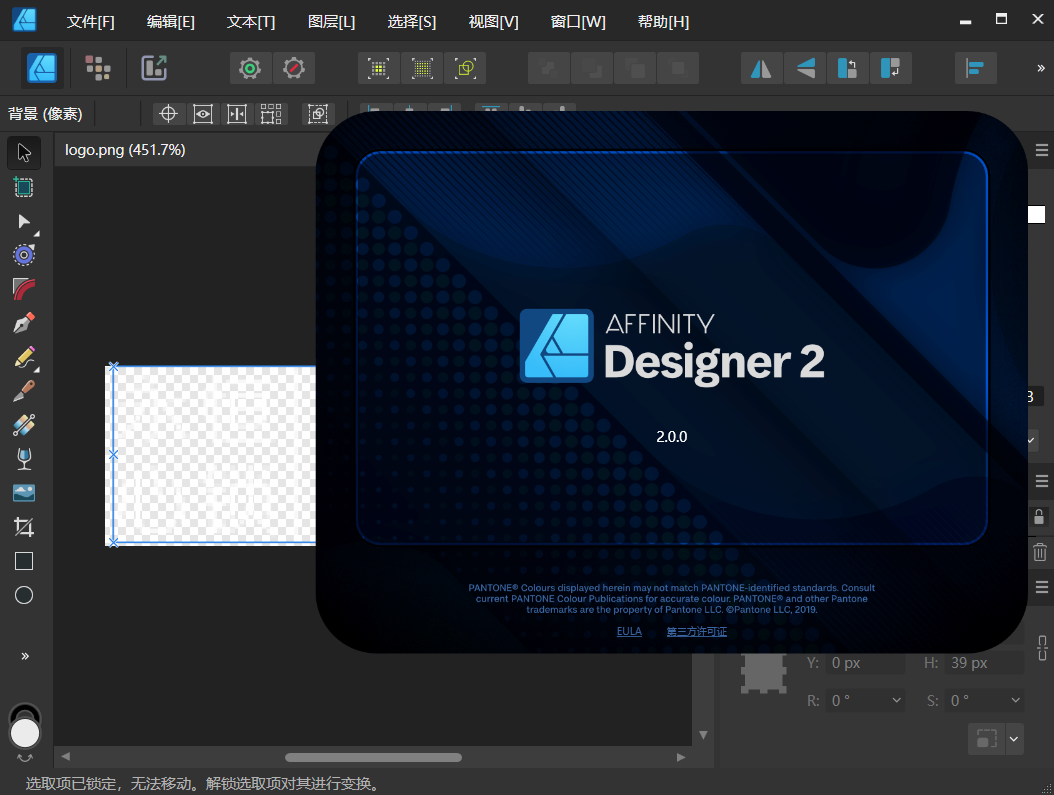Select the Pencil tool
This screenshot has width=1054, height=795.
pyautogui.click(x=24, y=358)
